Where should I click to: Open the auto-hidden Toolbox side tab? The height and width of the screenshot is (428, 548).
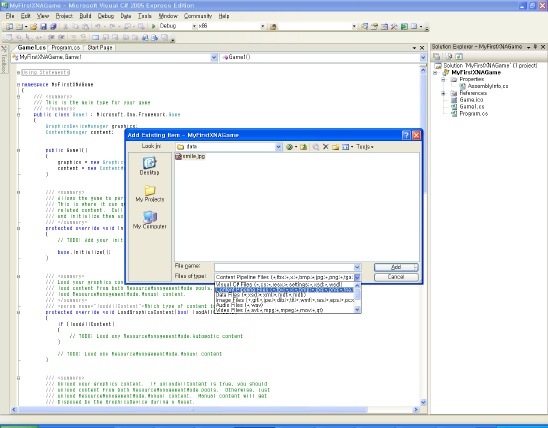pyautogui.click(x=3, y=60)
